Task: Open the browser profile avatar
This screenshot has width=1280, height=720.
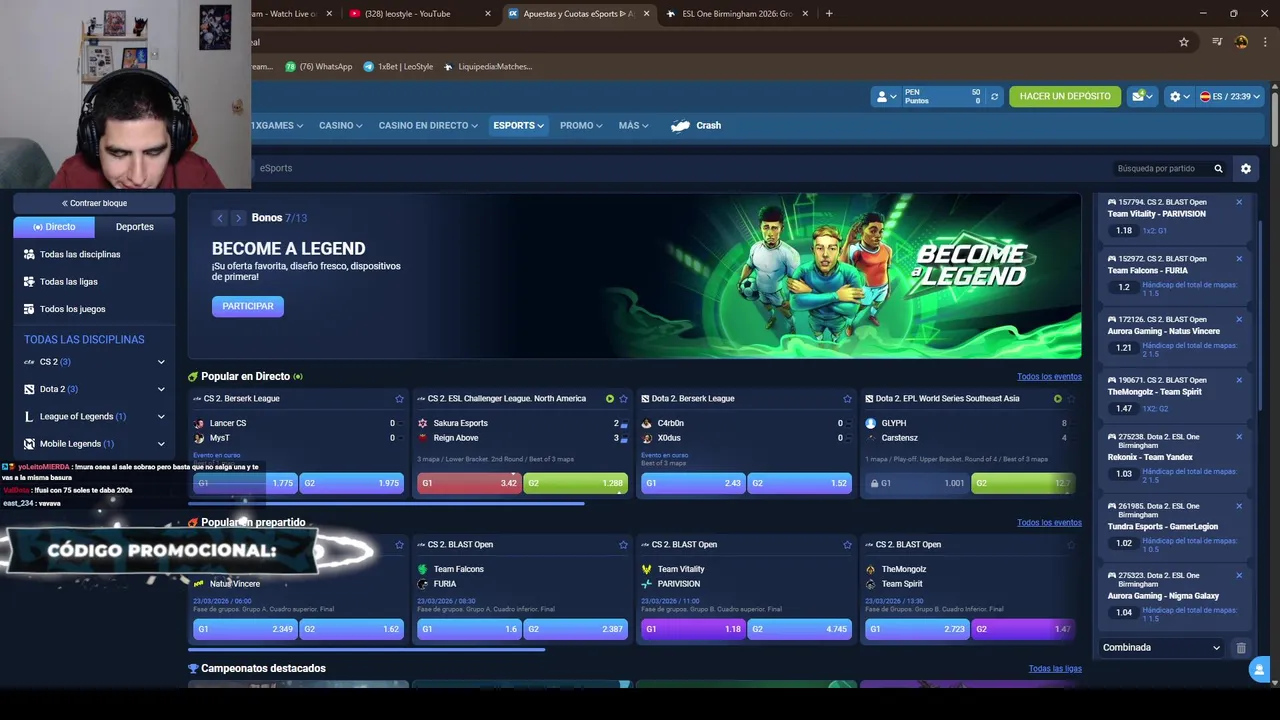Action: click(x=1241, y=42)
